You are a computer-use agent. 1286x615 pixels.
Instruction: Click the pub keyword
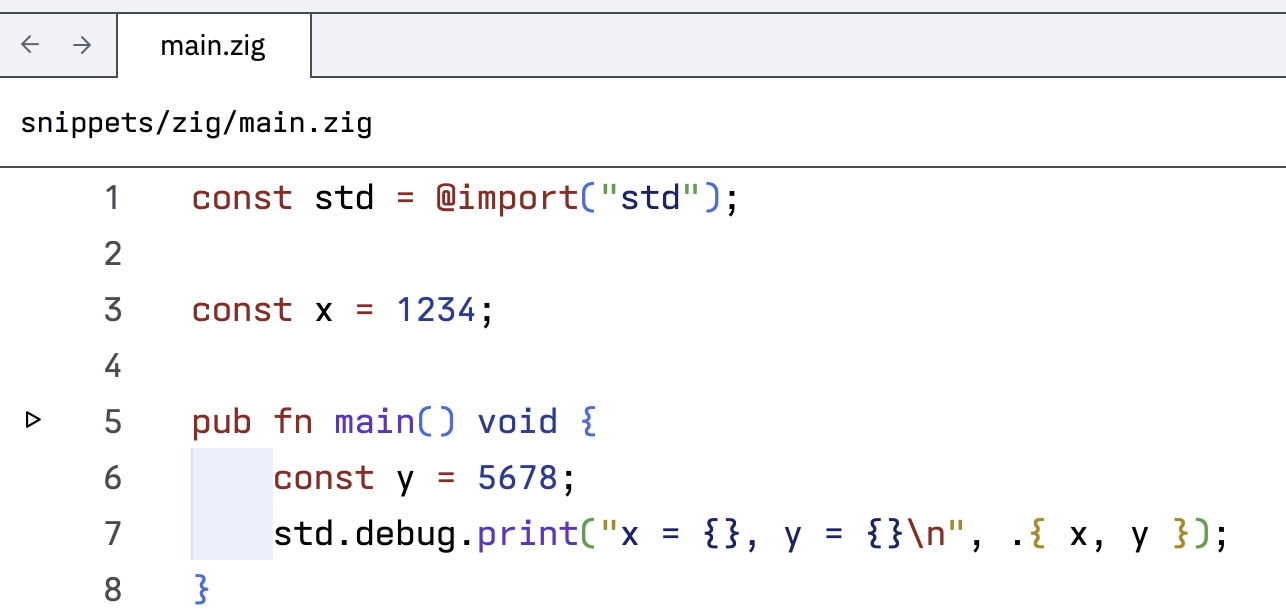click(x=222, y=422)
